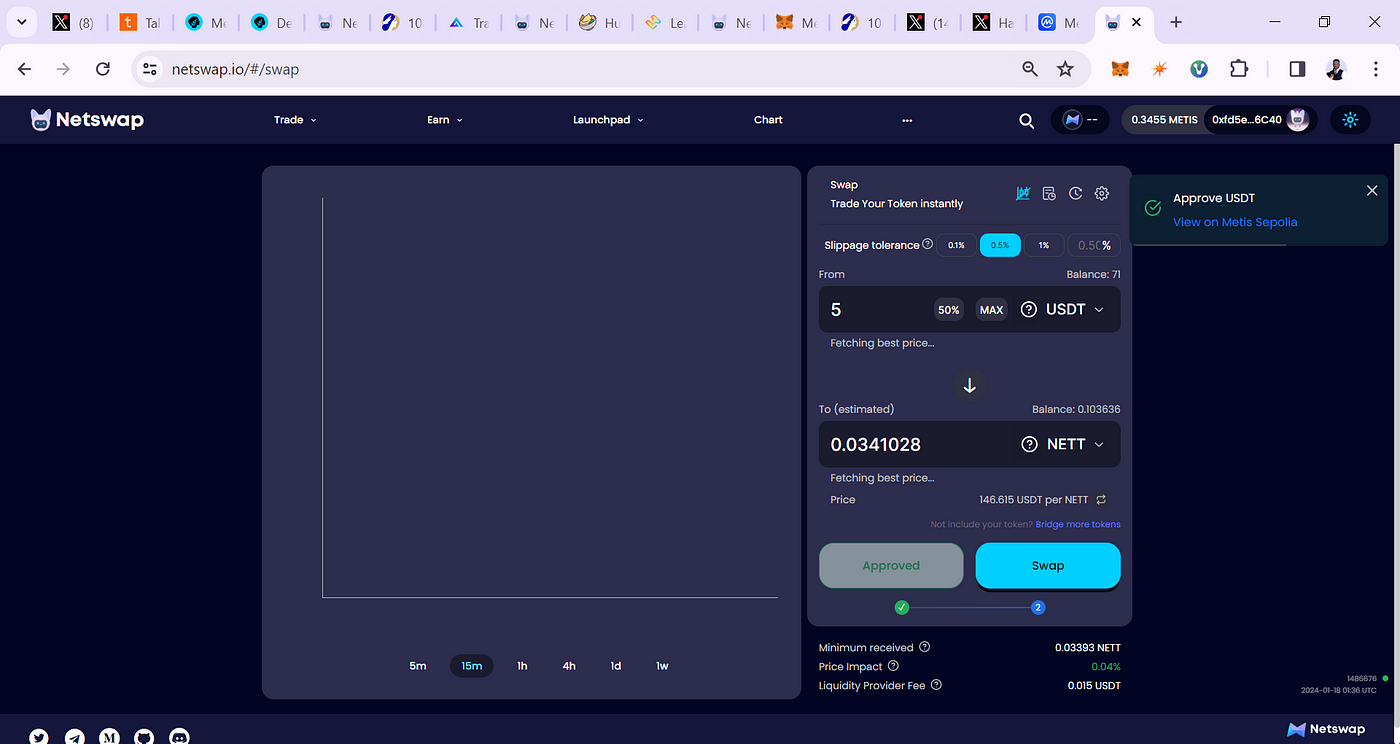Image resolution: width=1400 pixels, height=744 pixels.
Task: Open the MetaMask browser extension
Action: tap(1122, 69)
